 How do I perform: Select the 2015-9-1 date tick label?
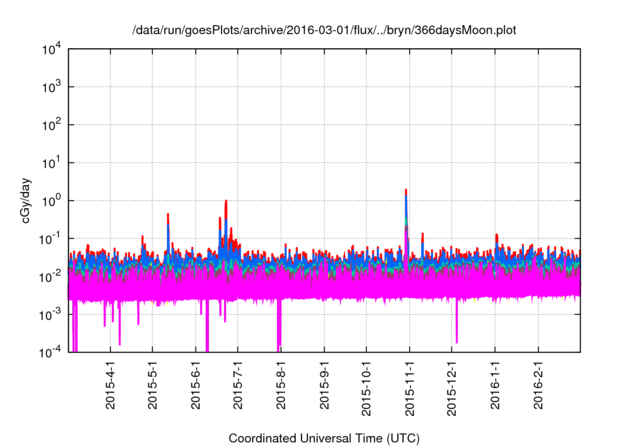click(325, 387)
